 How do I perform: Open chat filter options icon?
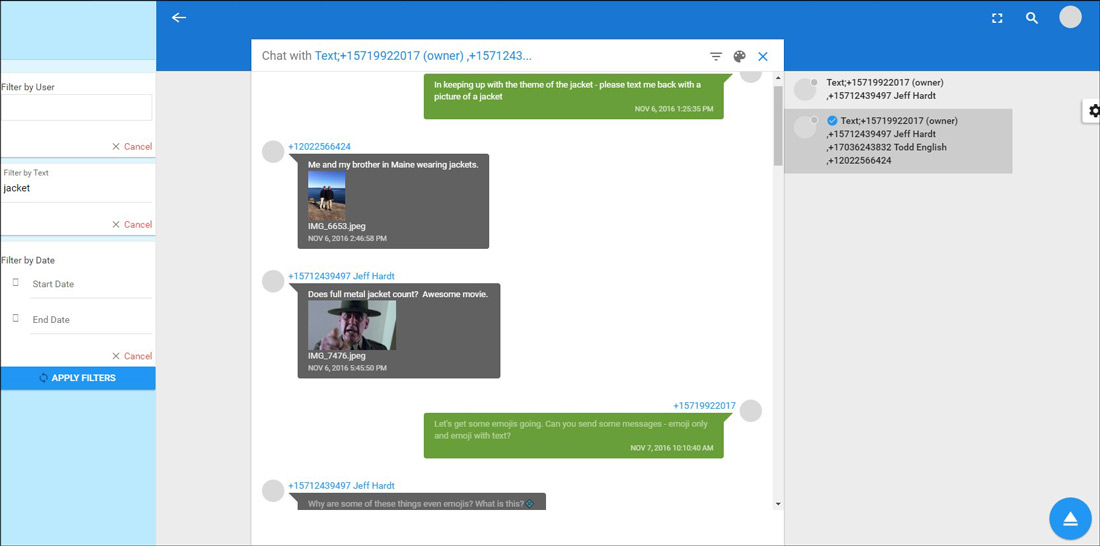[x=716, y=57]
